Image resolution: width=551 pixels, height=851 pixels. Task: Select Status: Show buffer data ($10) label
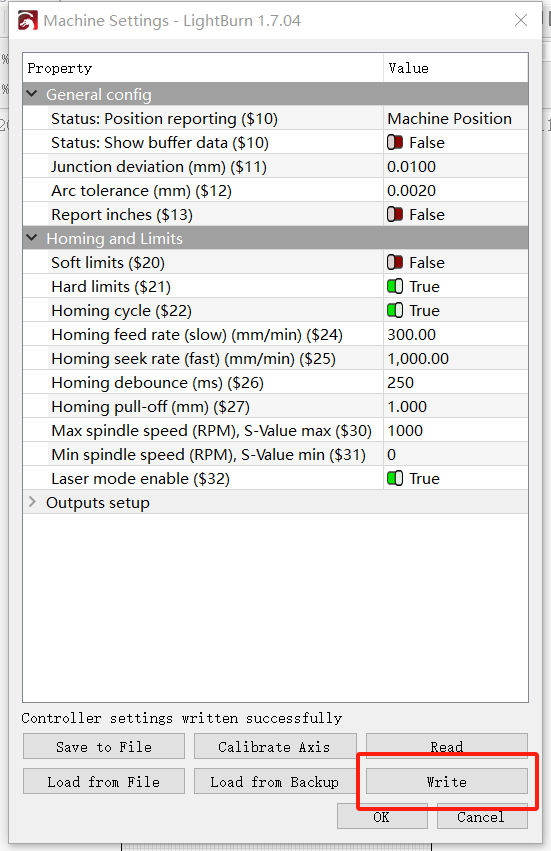pyautogui.click(x=160, y=143)
